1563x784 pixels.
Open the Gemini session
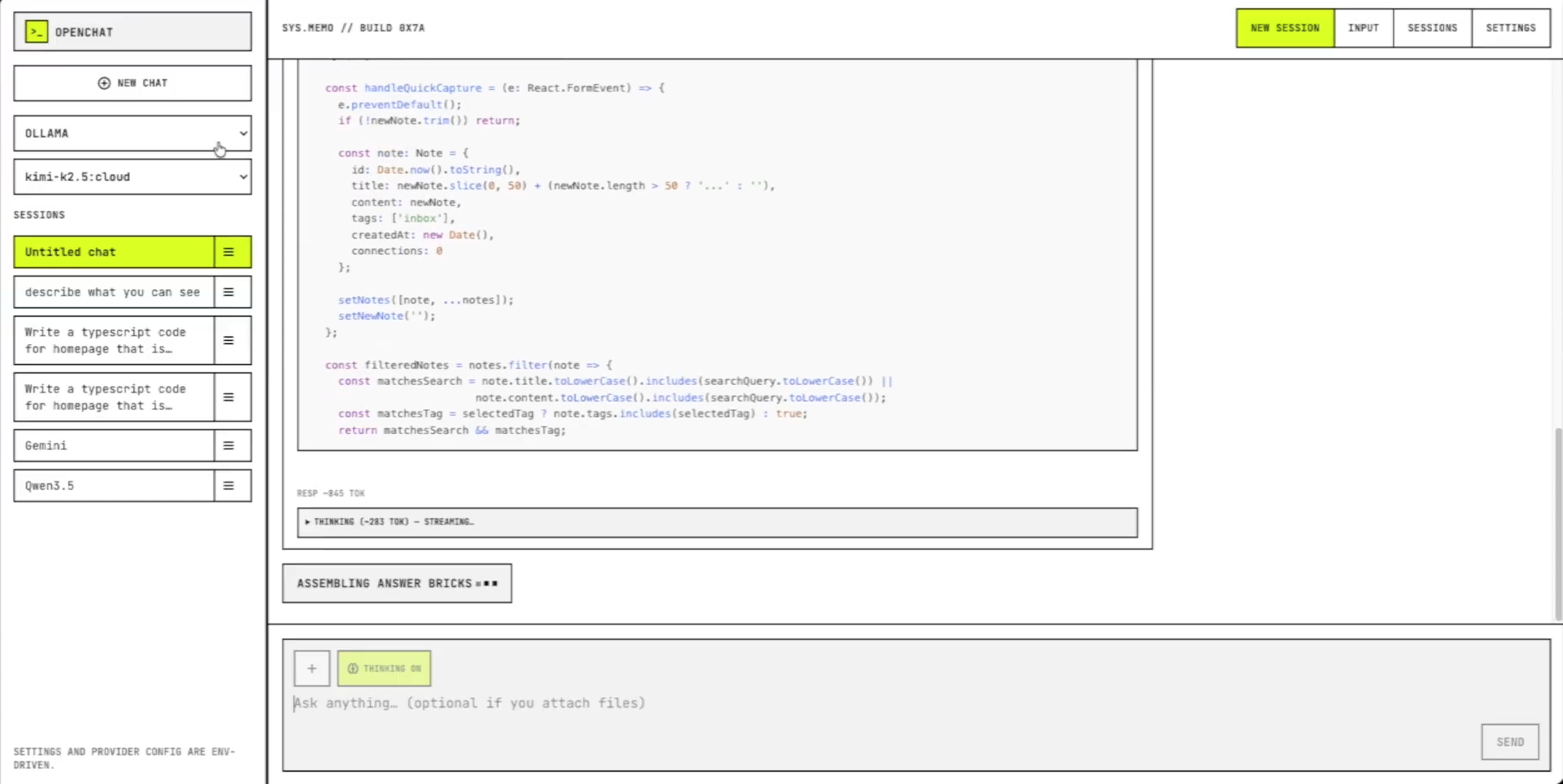tap(113, 446)
